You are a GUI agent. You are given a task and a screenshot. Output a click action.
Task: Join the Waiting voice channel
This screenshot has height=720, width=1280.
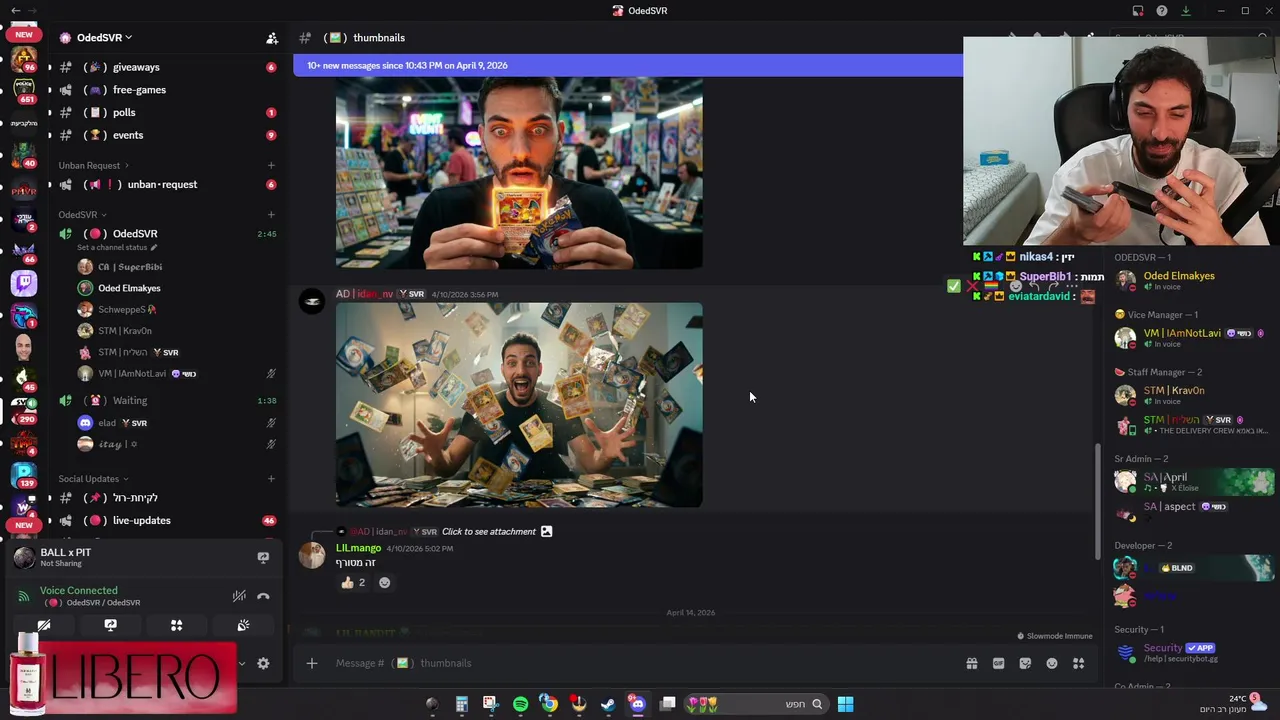coord(165,400)
